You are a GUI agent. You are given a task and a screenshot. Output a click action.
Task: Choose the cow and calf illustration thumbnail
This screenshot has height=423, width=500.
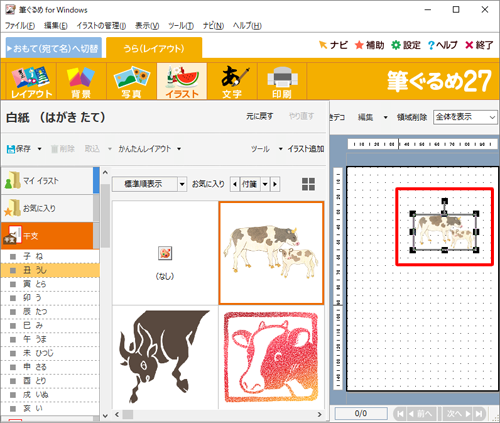click(271, 253)
